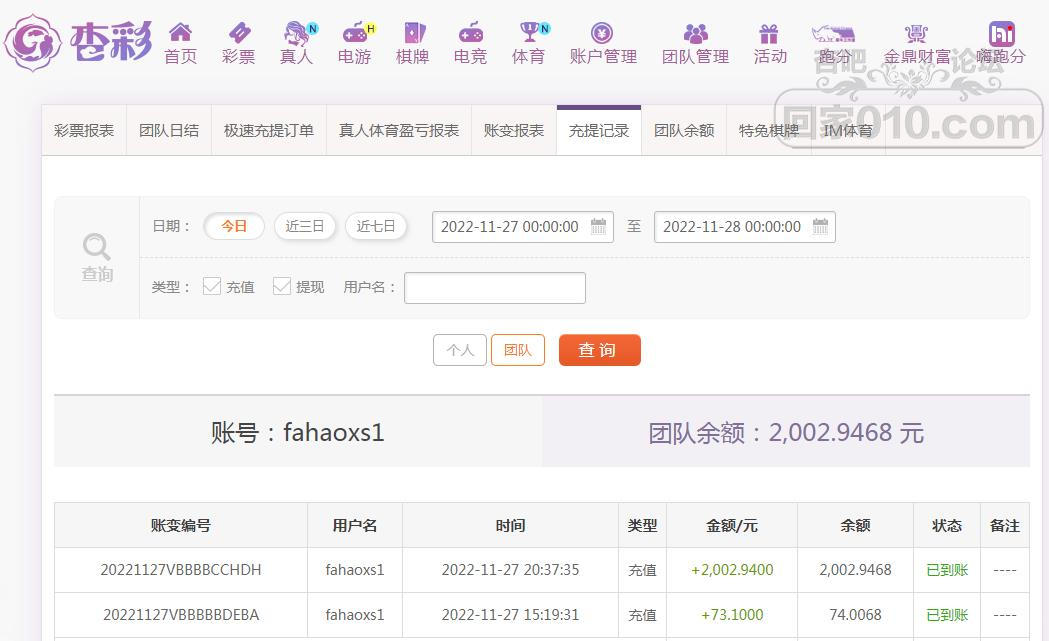This screenshot has height=641, width=1049.
Task: Open the 金鼎财富 tripod icon
Action: (x=916, y=33)
